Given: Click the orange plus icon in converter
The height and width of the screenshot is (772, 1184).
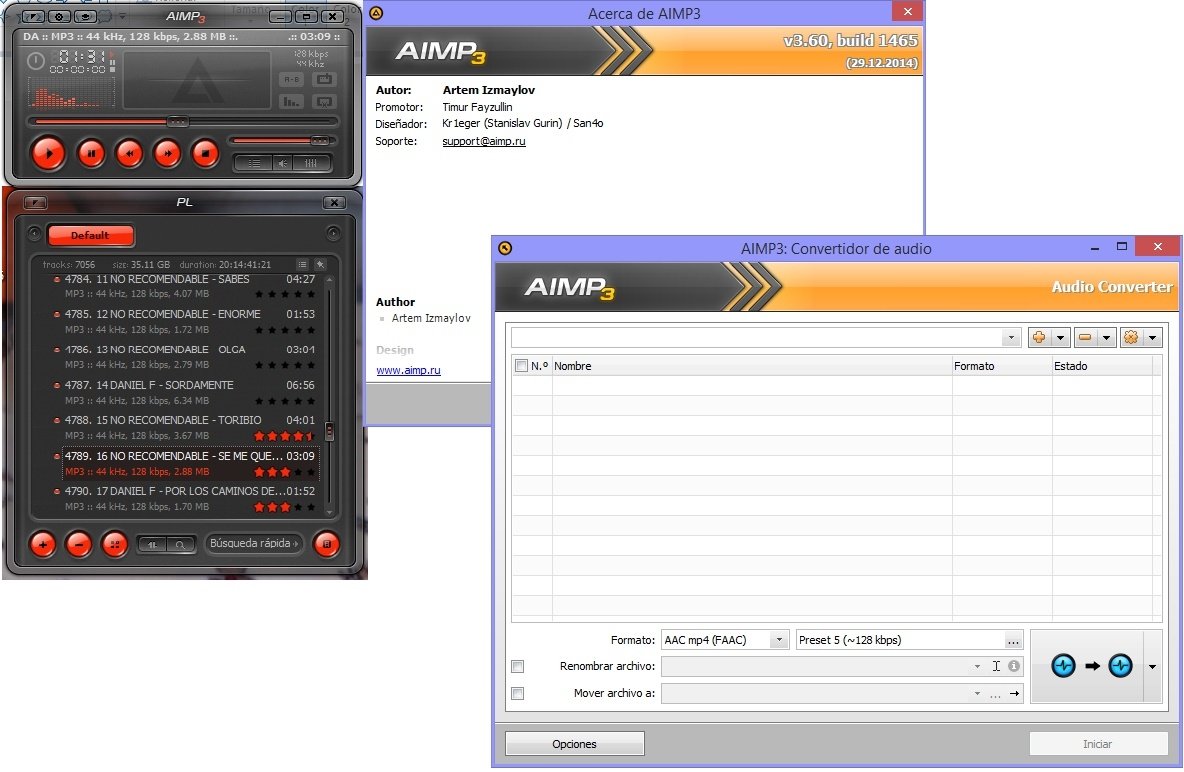Looking at the screenshot, I should (x=1038, y=338).
